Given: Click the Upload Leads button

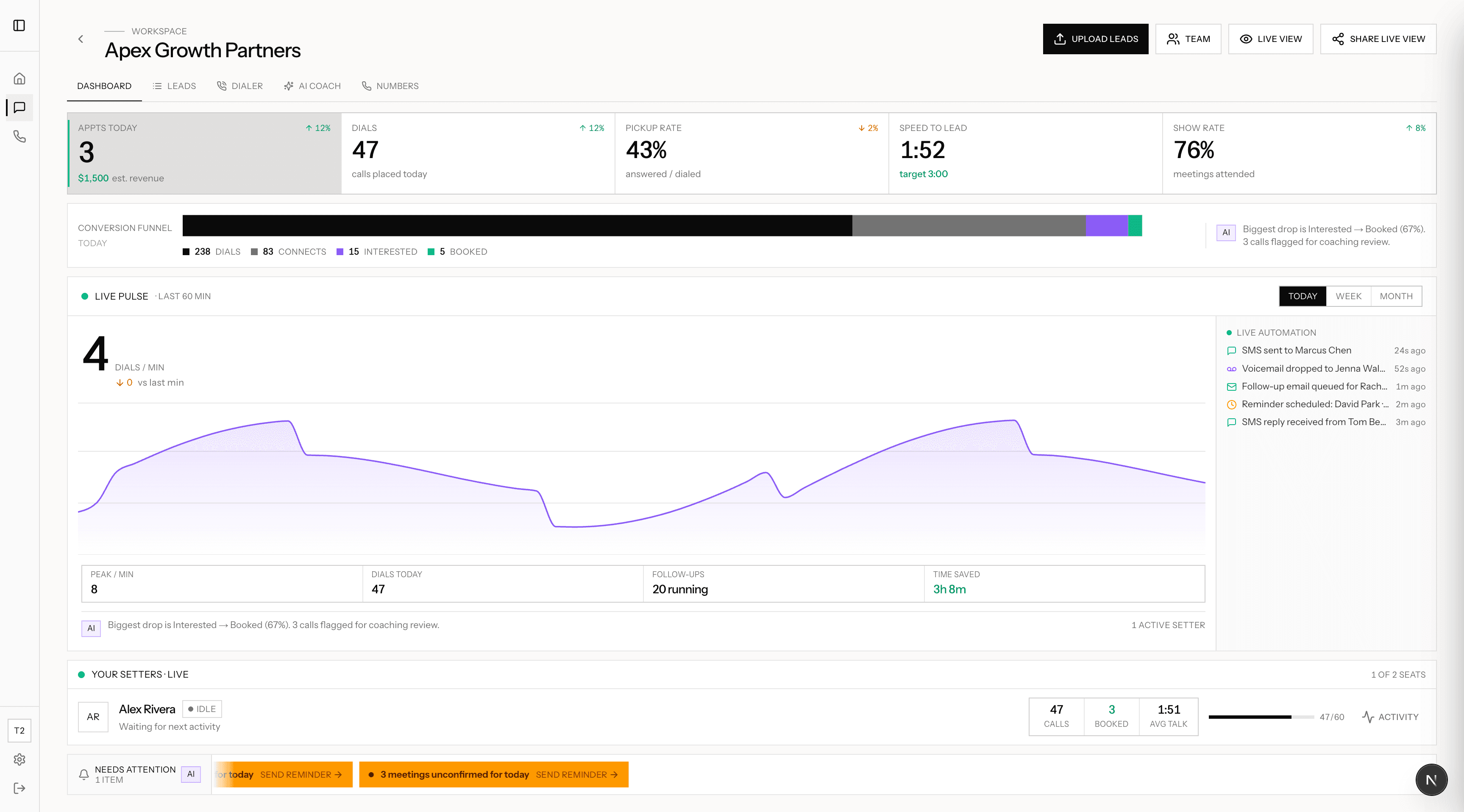Looking at the screenshot, I should click(x=1095, y=39).
